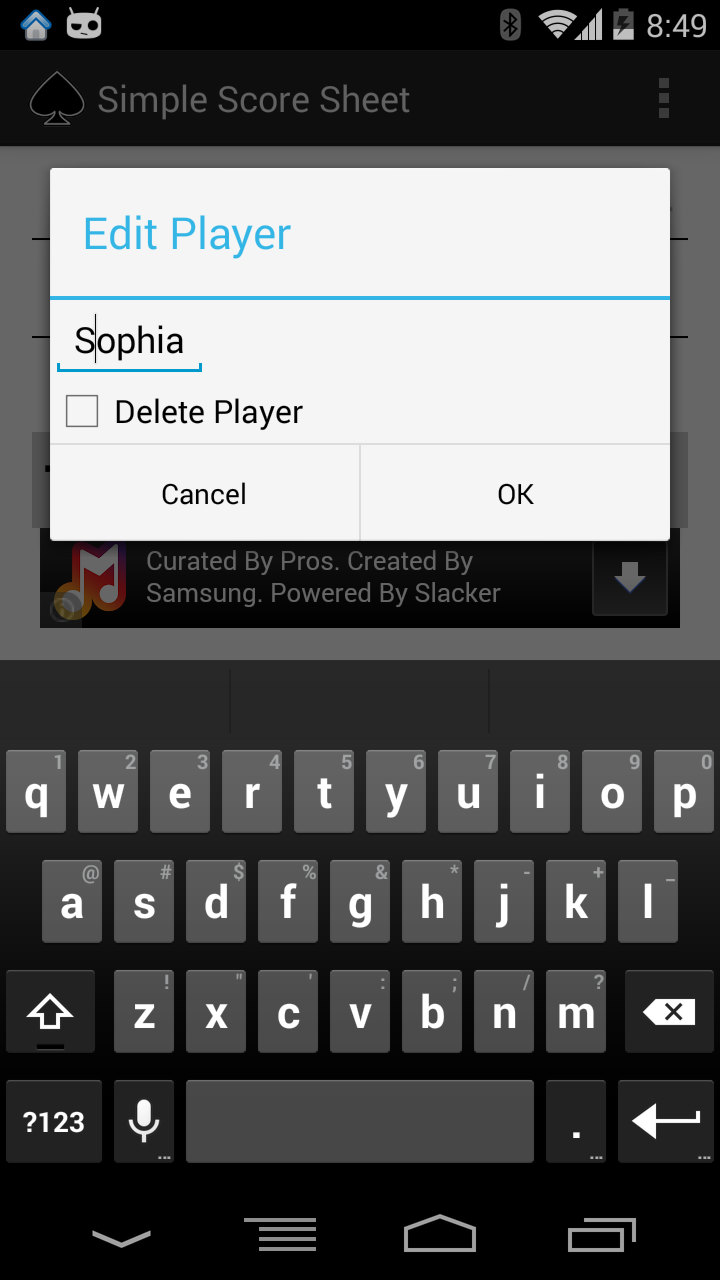Tick the Delete Player checkbox
This screenshot has width=720, height=1280.
click(82, 411)
